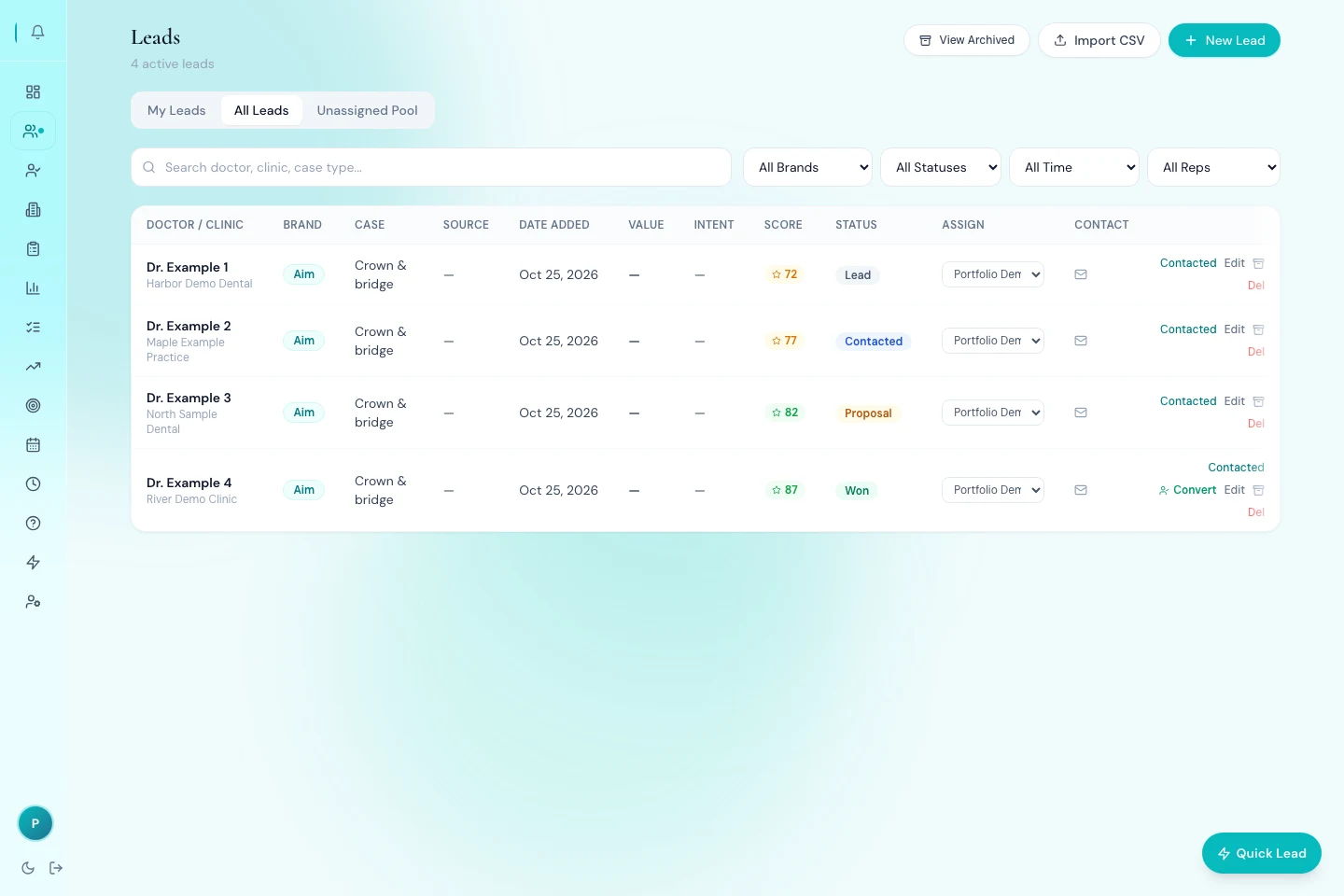Screen dimensions: 1344x896
Task: Select the Leads users icon in sidebar
Action: [33, 131]
